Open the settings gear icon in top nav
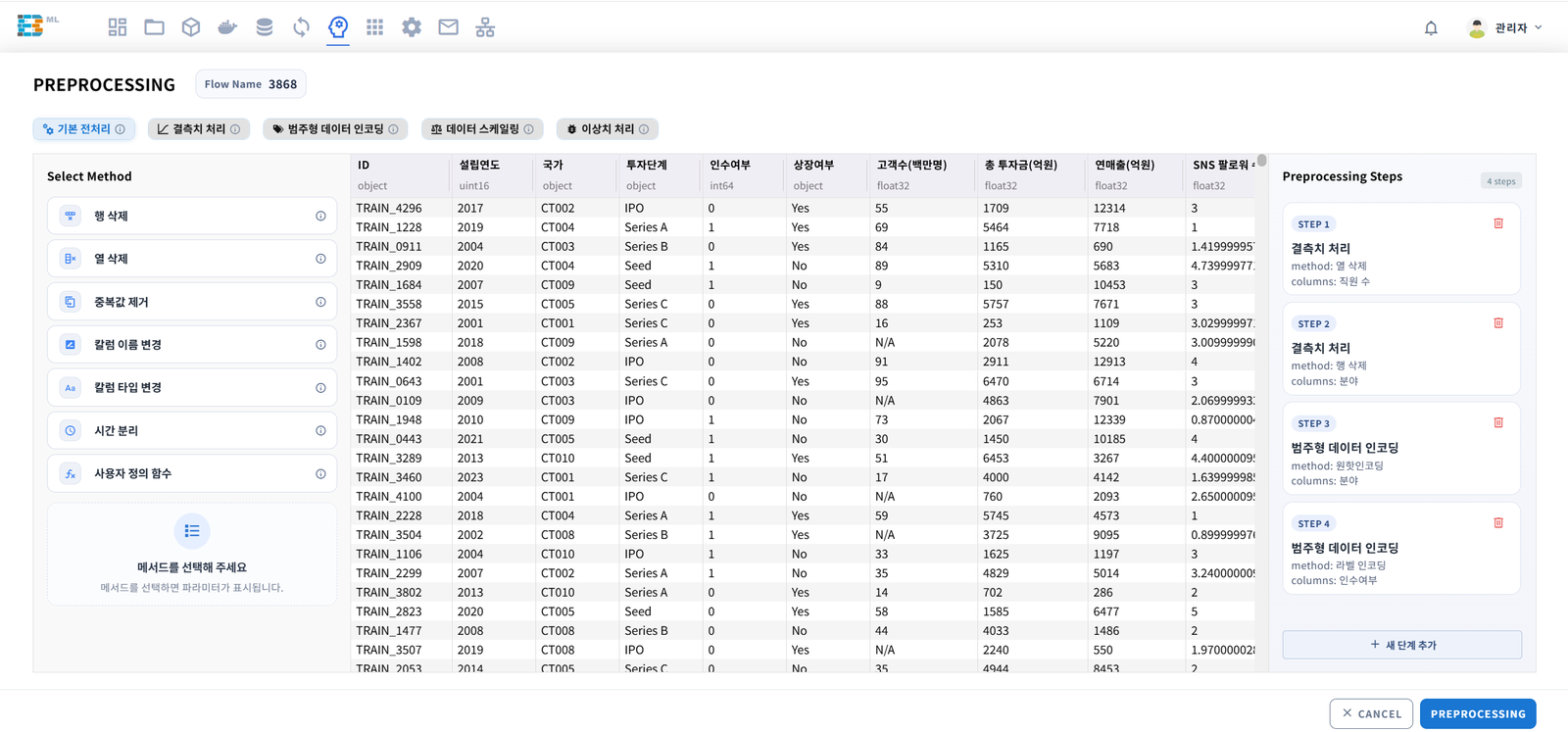 (x=412, y=27)
